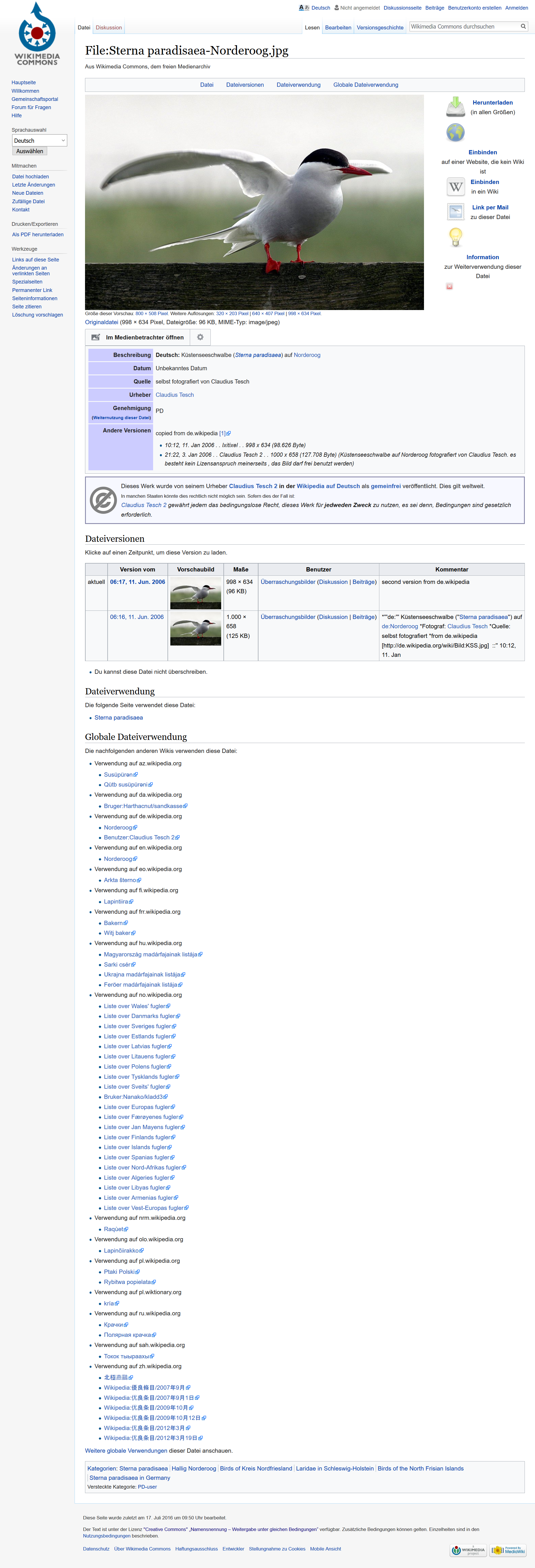Viewport: 535px width, 1568px height.
Task: Click the green download arrow icon
Action: [455, 107]
